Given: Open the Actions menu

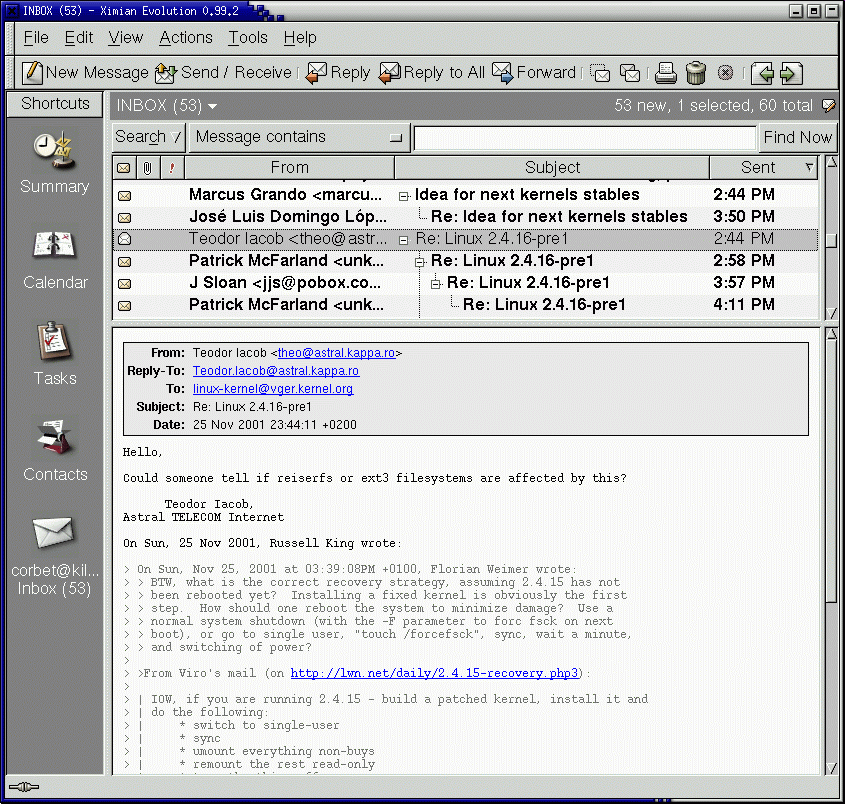Looking at the screenshot, I should [x=186, y=38].
